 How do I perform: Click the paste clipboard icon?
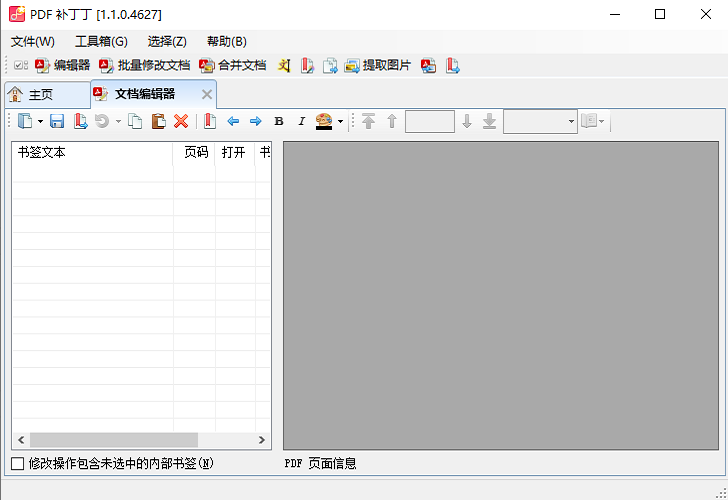point(158,121)
